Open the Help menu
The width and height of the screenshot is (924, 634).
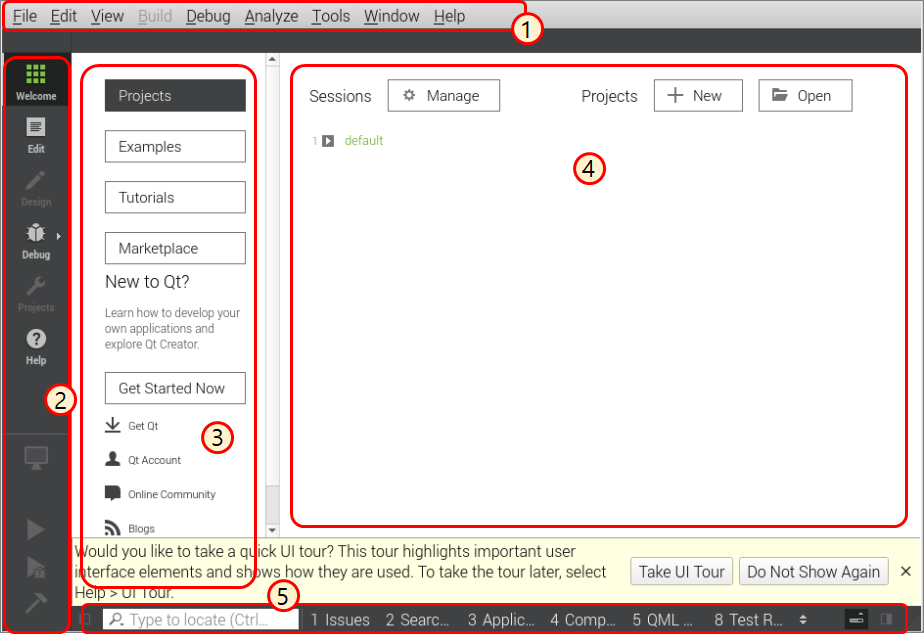(x=450, y=16)
